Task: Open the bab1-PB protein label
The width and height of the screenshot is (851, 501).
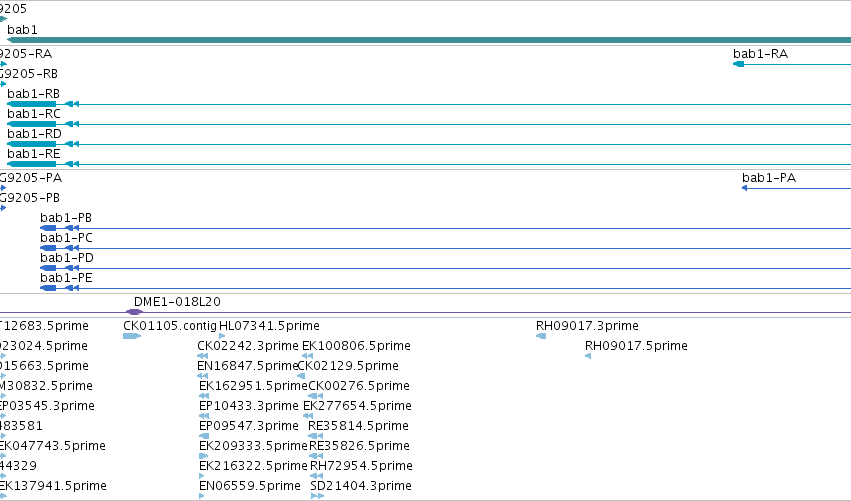Action: (x=66, y=218)
